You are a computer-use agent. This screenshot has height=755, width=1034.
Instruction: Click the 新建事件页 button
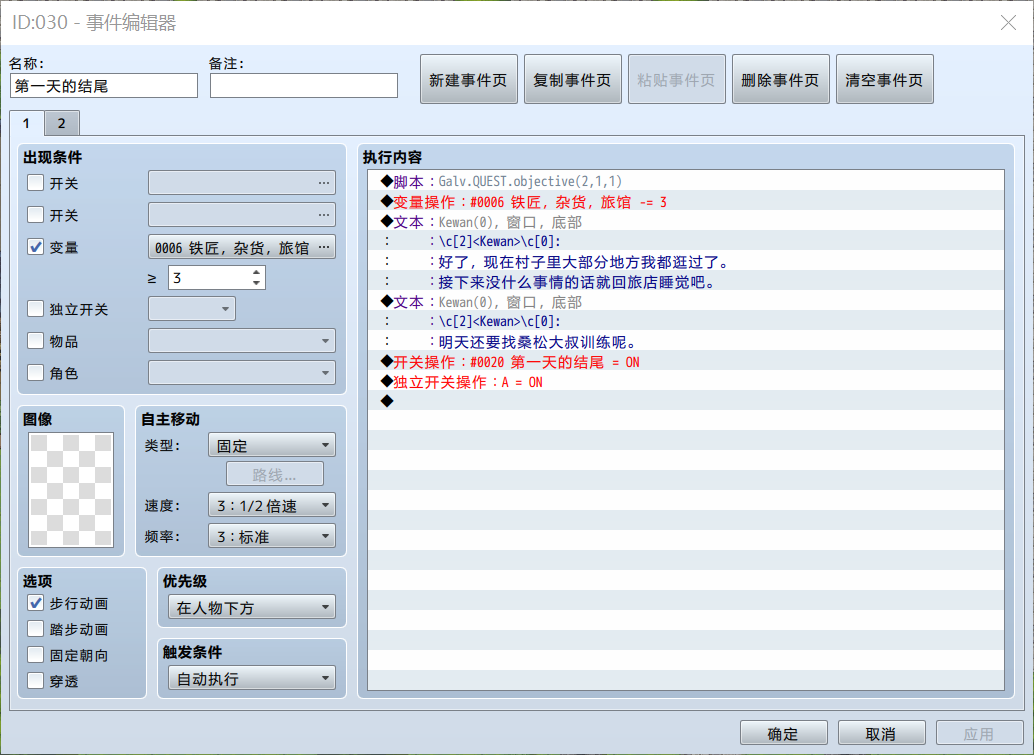pos(468,79)
